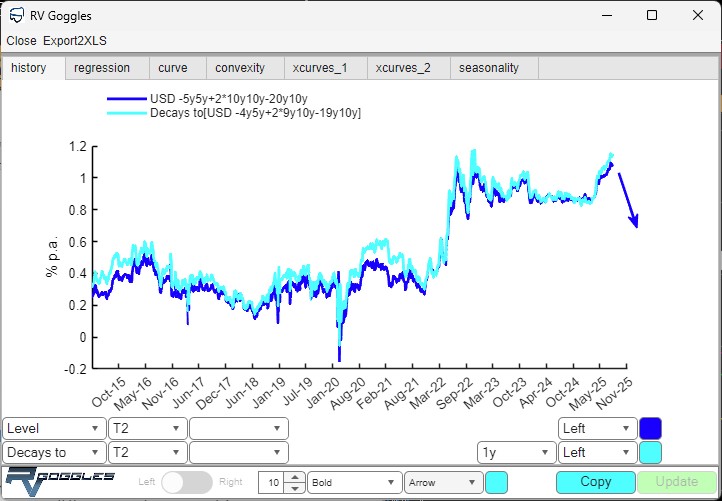722x501 pixels.
Task: Go to the seasonality tab
Action: pyautogui.click(x=494, y=68)
